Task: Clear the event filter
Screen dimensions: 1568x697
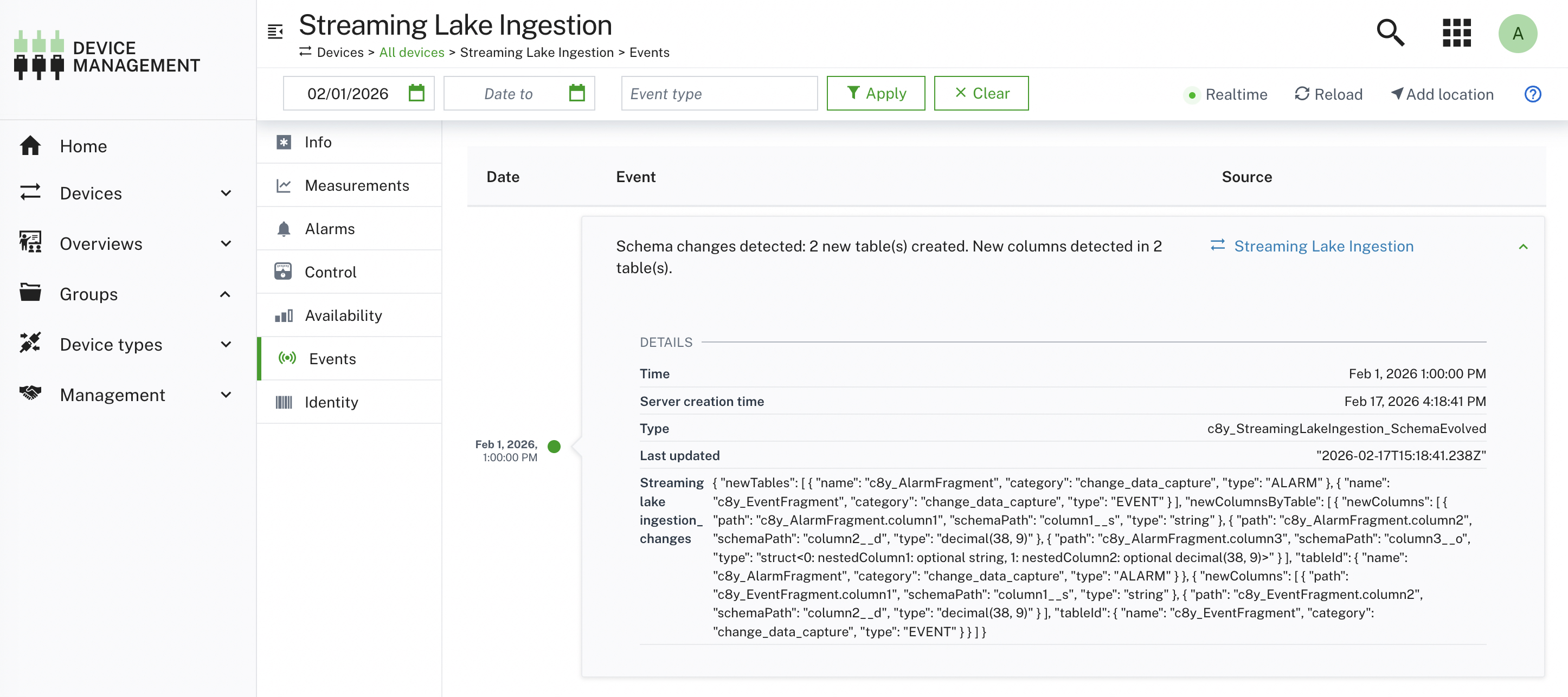Action: point(981,93)
